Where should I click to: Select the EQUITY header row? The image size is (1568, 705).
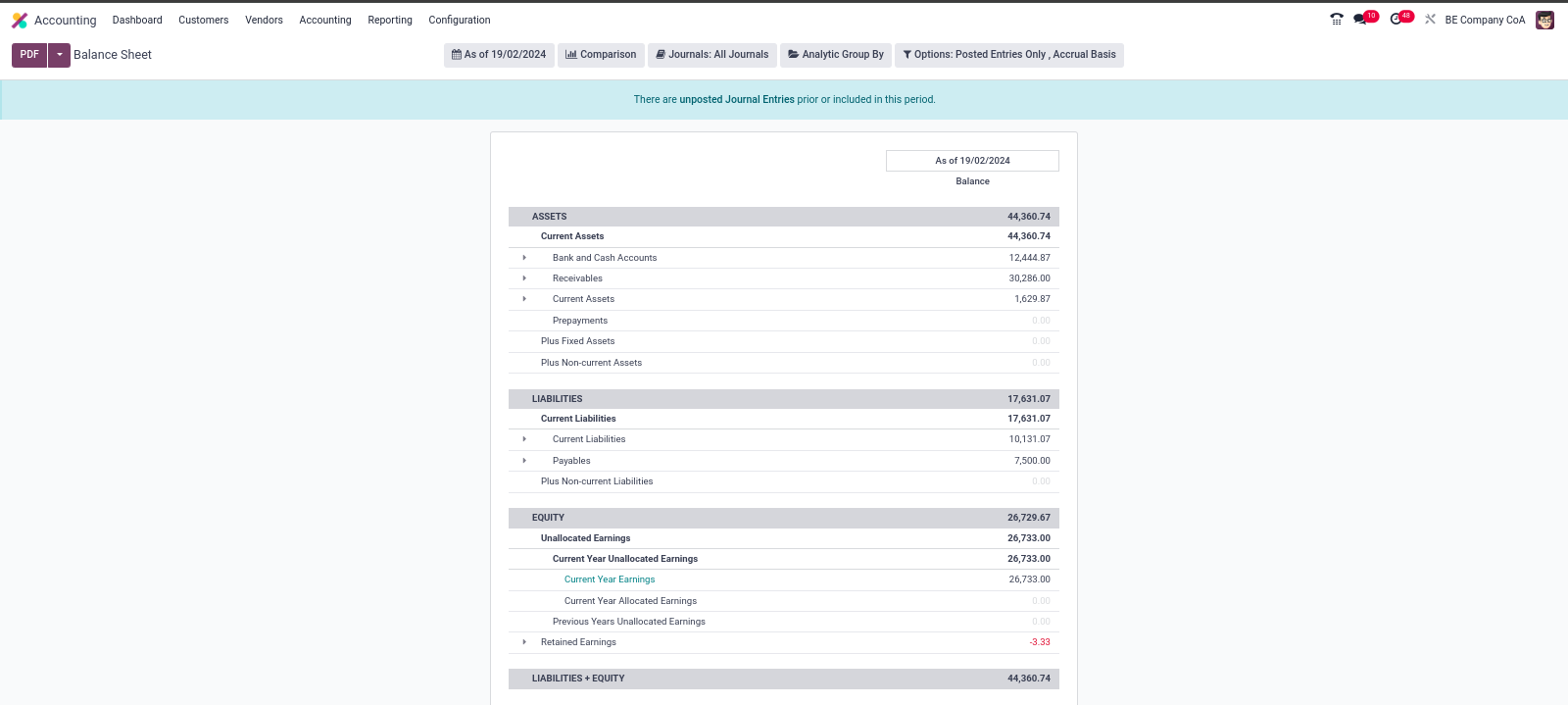click(784, 518)
